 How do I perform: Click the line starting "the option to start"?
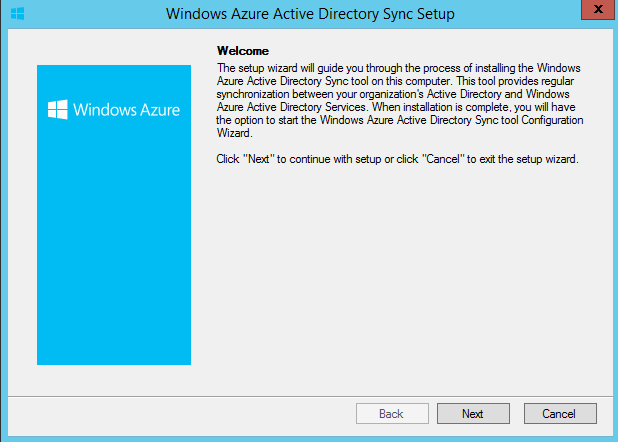click(x=400, y=120)
